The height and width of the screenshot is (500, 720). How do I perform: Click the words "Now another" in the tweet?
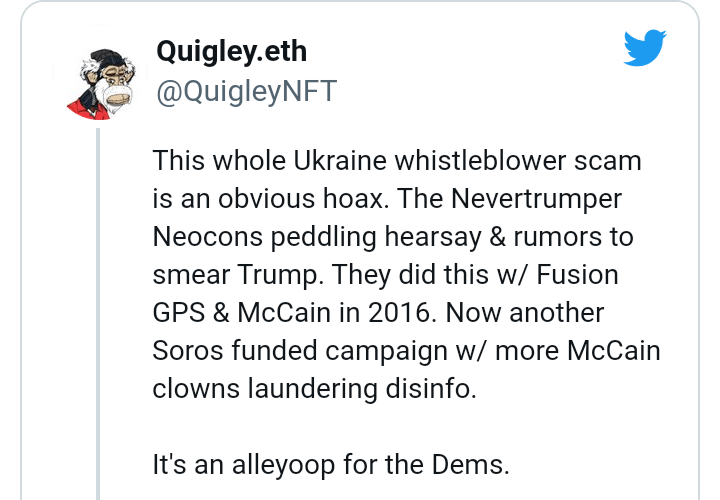[525, 313]
